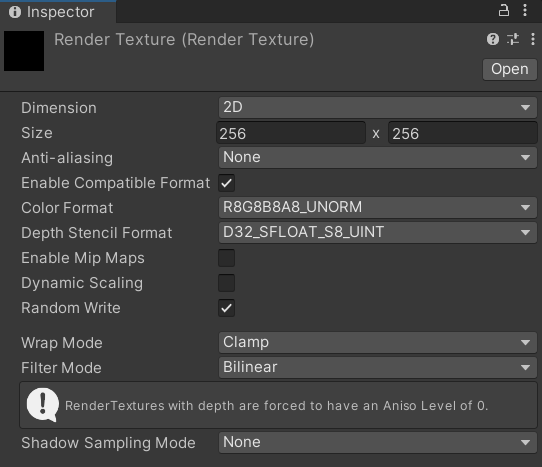Open the Depth Stencil Format dropdown
This screenshot has width=542, height=467.
(x=377, y=232)
